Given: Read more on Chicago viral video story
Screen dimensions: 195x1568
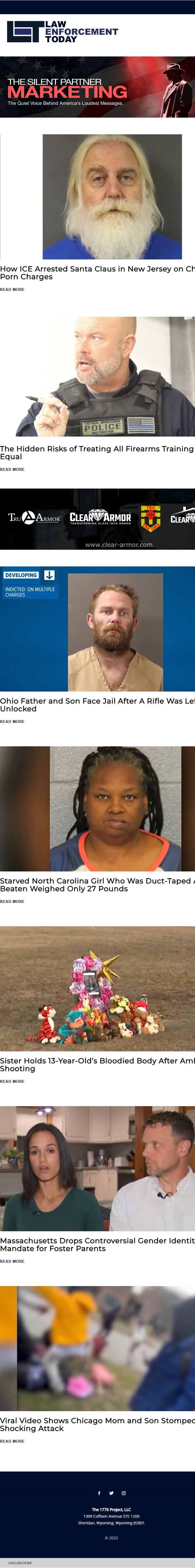Looking at the screenshot, I should tap(12, 1441).
